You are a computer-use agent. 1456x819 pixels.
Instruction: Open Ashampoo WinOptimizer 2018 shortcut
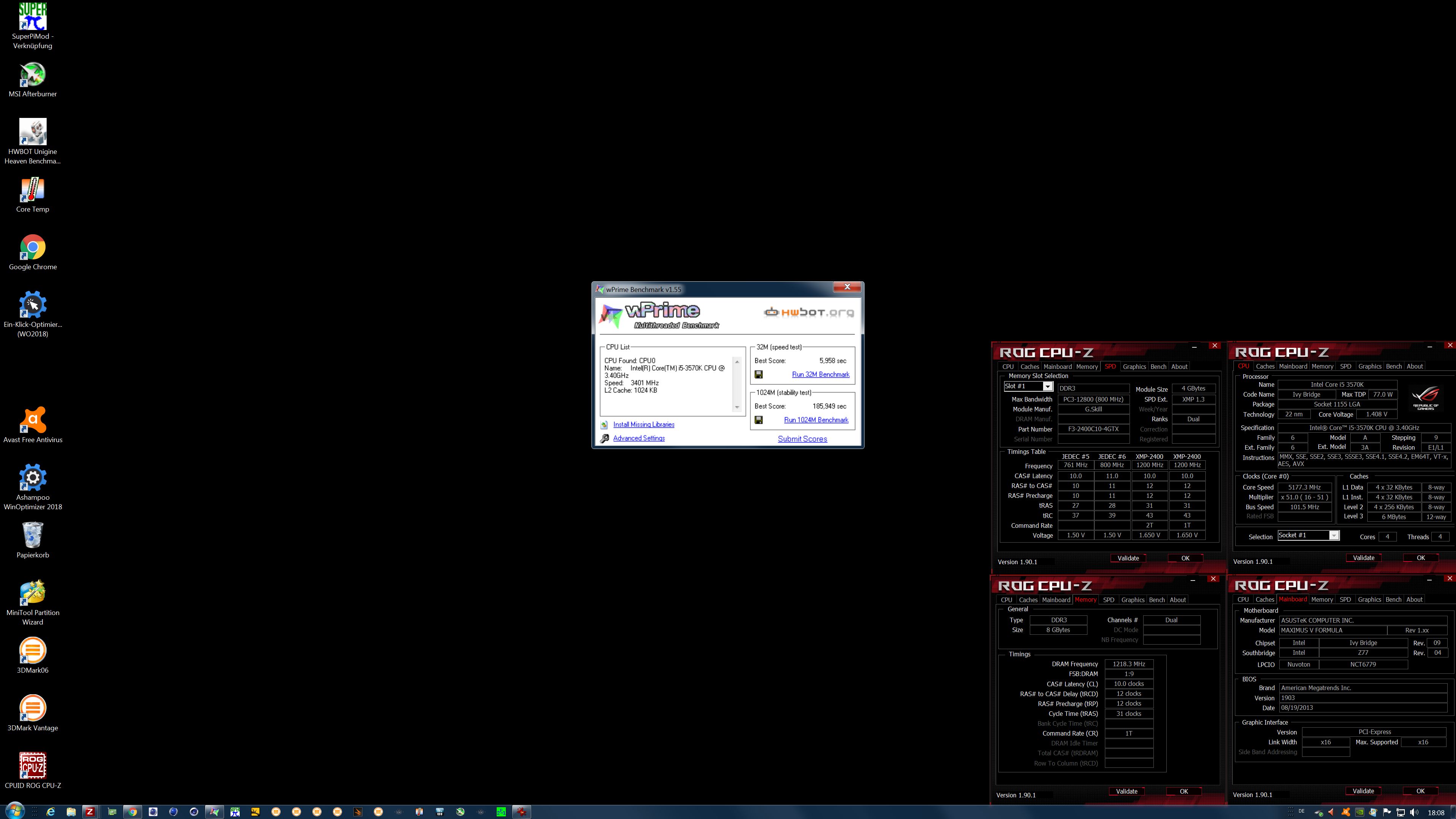[x=33, y=487]
